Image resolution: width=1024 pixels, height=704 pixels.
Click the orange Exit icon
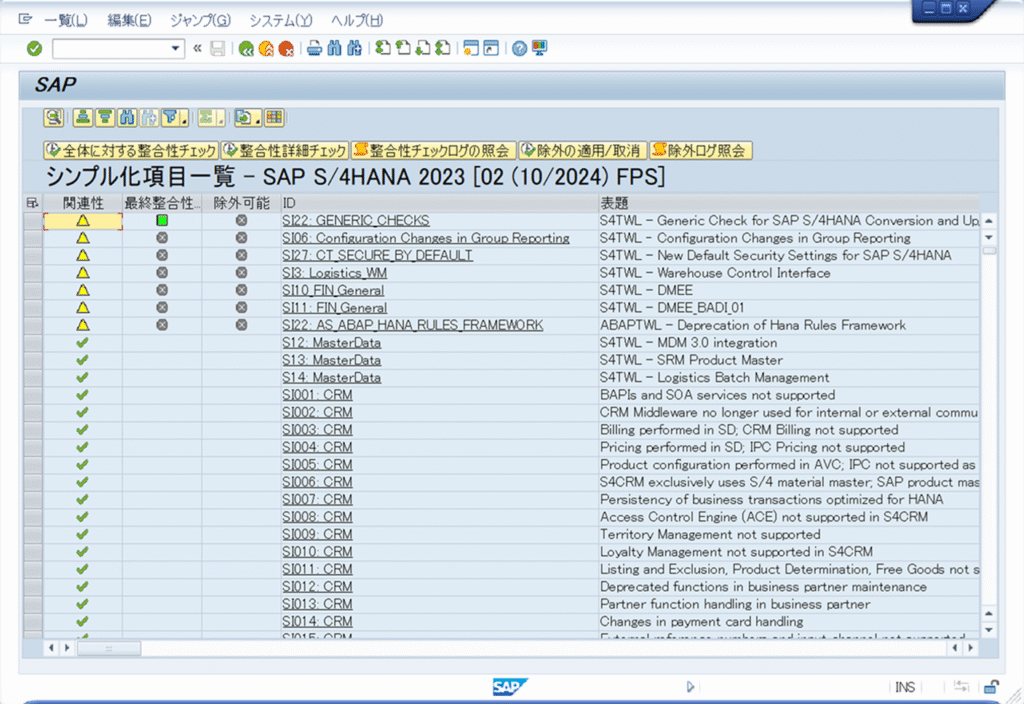(266, 48)
